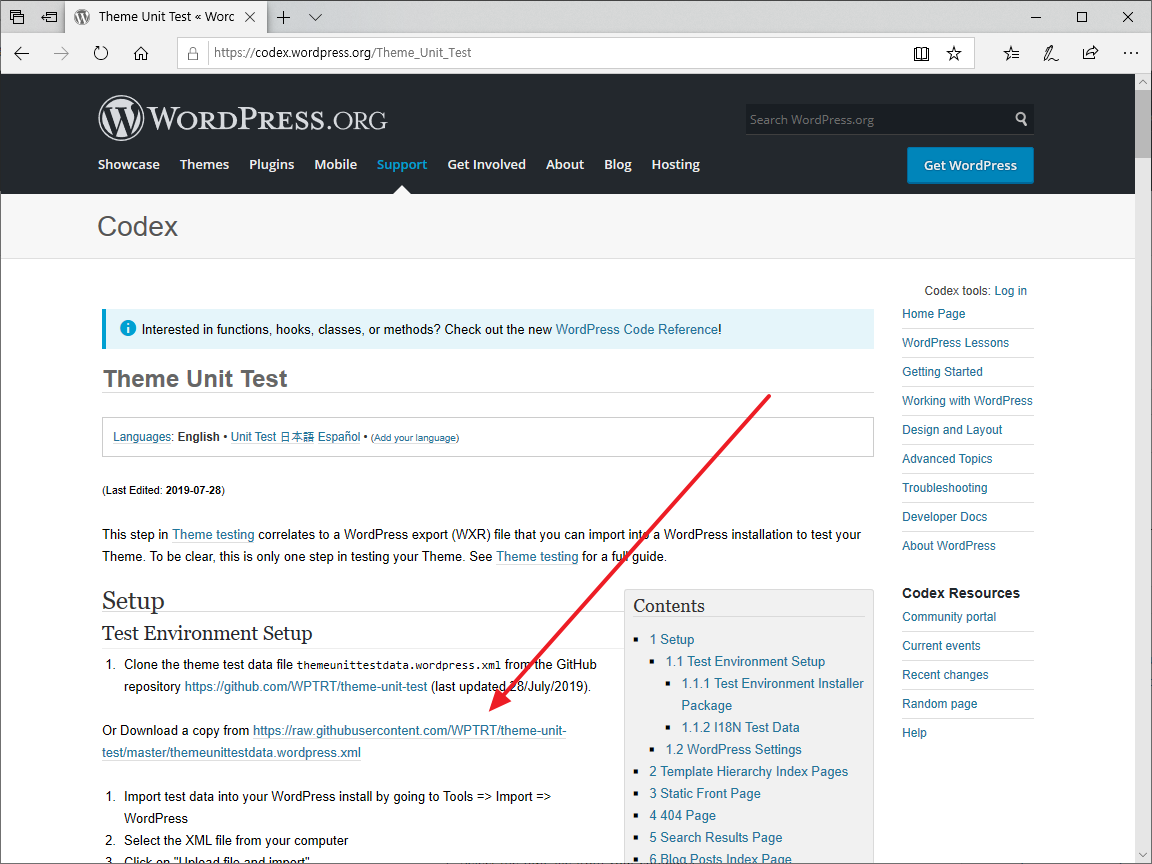The width and height of the screenshot is (1152, 864).
Task: Click the vertical scrollbar thumb
Action: click(1143, 123)
